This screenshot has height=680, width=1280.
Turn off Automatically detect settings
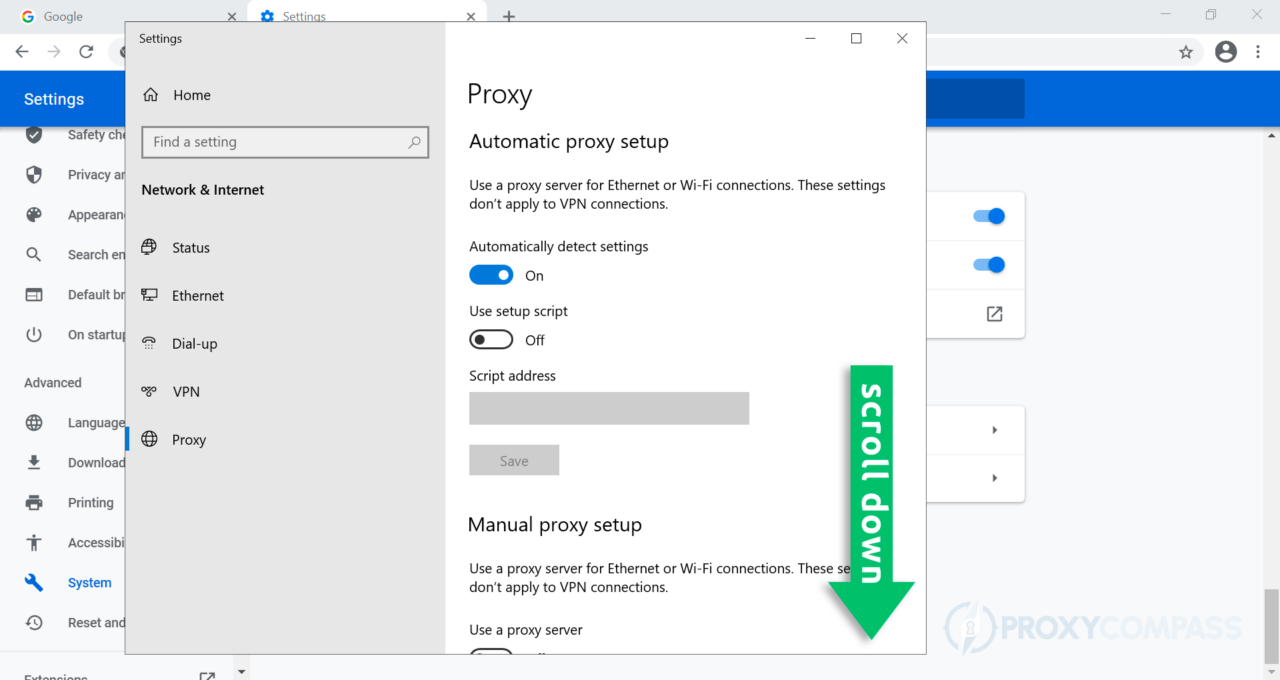pyautogui.click(x=491, y=274)
